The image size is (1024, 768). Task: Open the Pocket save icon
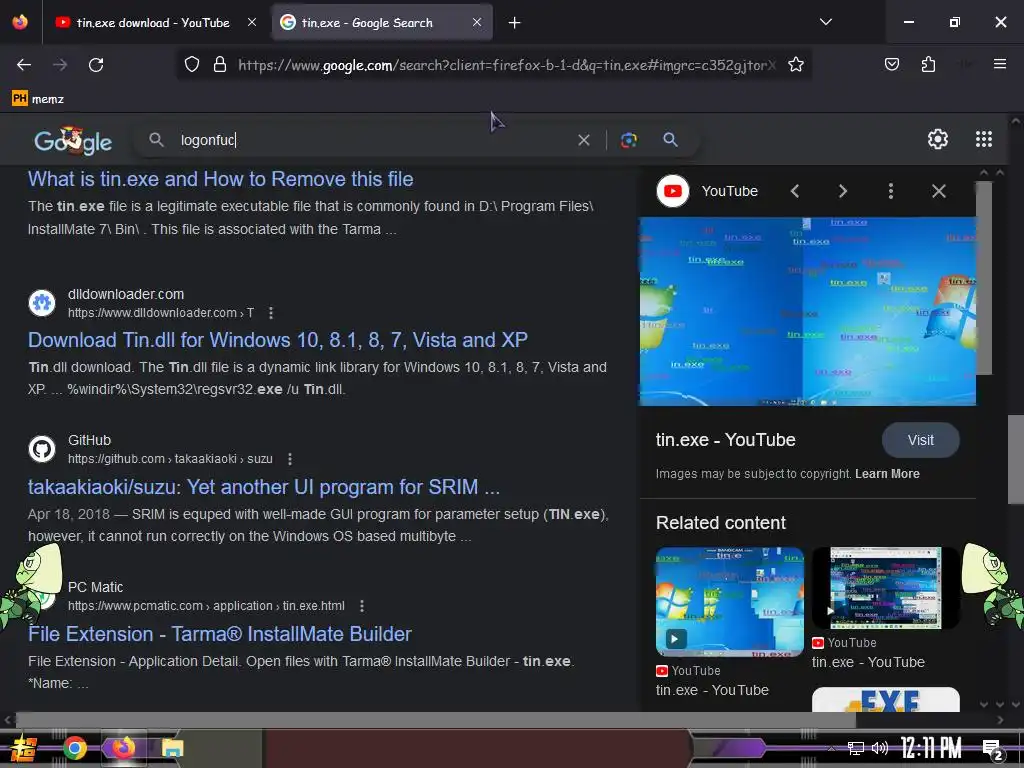(x=891, y=64)
